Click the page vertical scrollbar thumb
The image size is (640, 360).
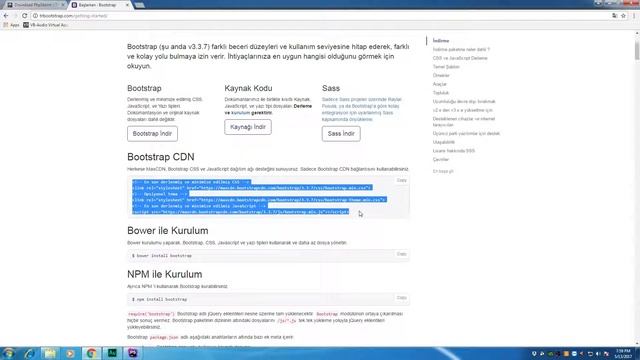coord(637,50)
